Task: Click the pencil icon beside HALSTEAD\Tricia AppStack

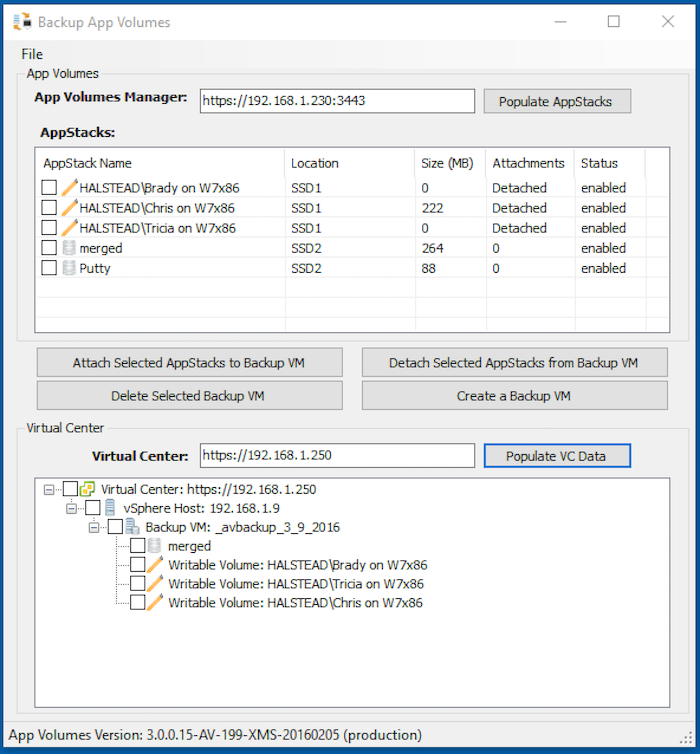Action: [69, 228]
